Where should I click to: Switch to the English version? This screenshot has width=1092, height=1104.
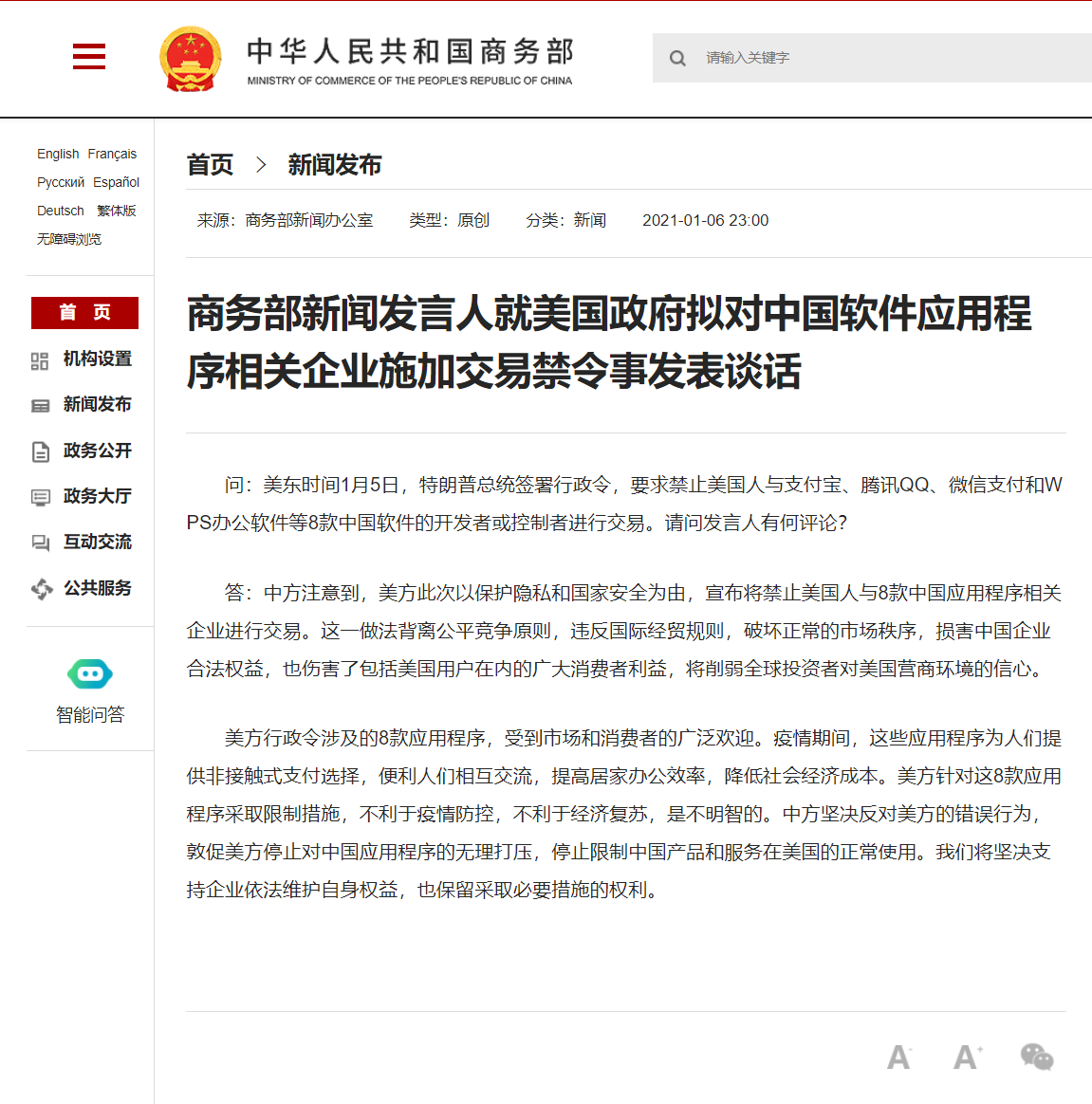click(58, 154)
